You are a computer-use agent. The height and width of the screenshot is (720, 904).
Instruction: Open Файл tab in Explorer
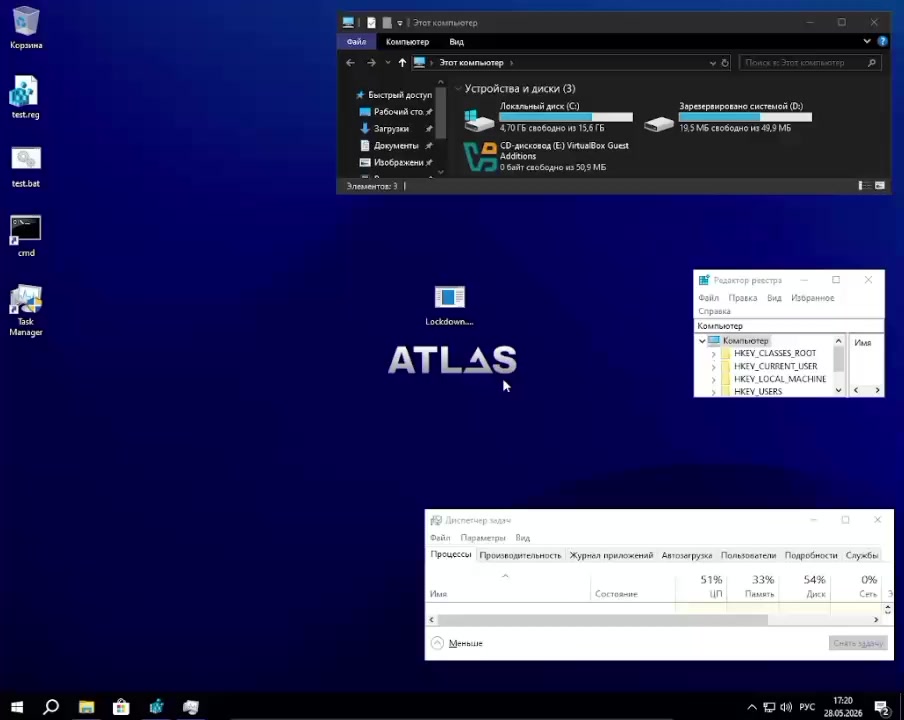tap(356, 42)
